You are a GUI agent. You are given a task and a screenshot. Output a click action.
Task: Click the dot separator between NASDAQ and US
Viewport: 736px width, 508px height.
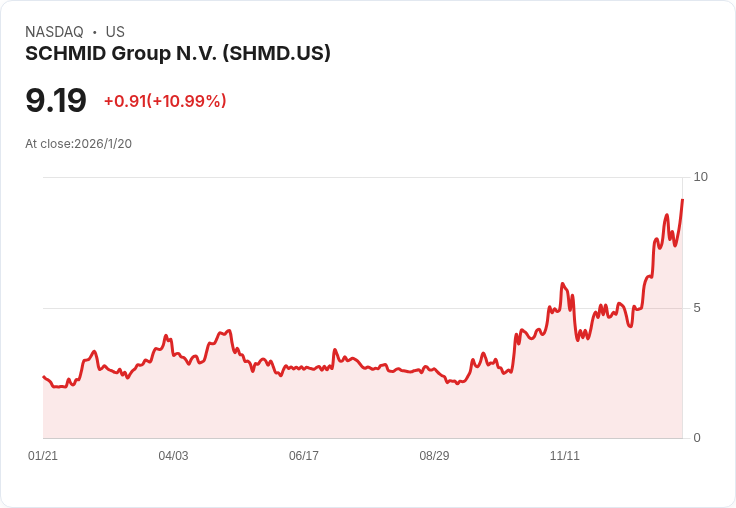pyautogui.click(x=94, y=32)
